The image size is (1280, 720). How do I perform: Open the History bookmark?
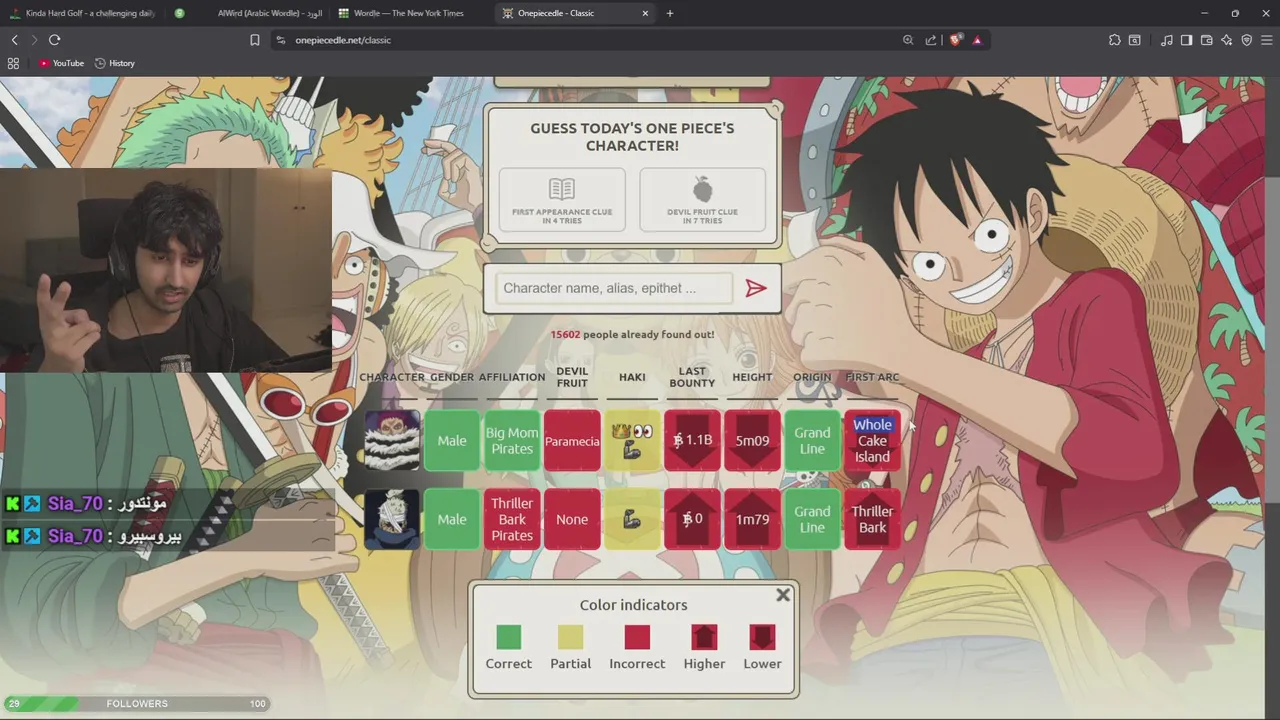[x=114, y=63]
